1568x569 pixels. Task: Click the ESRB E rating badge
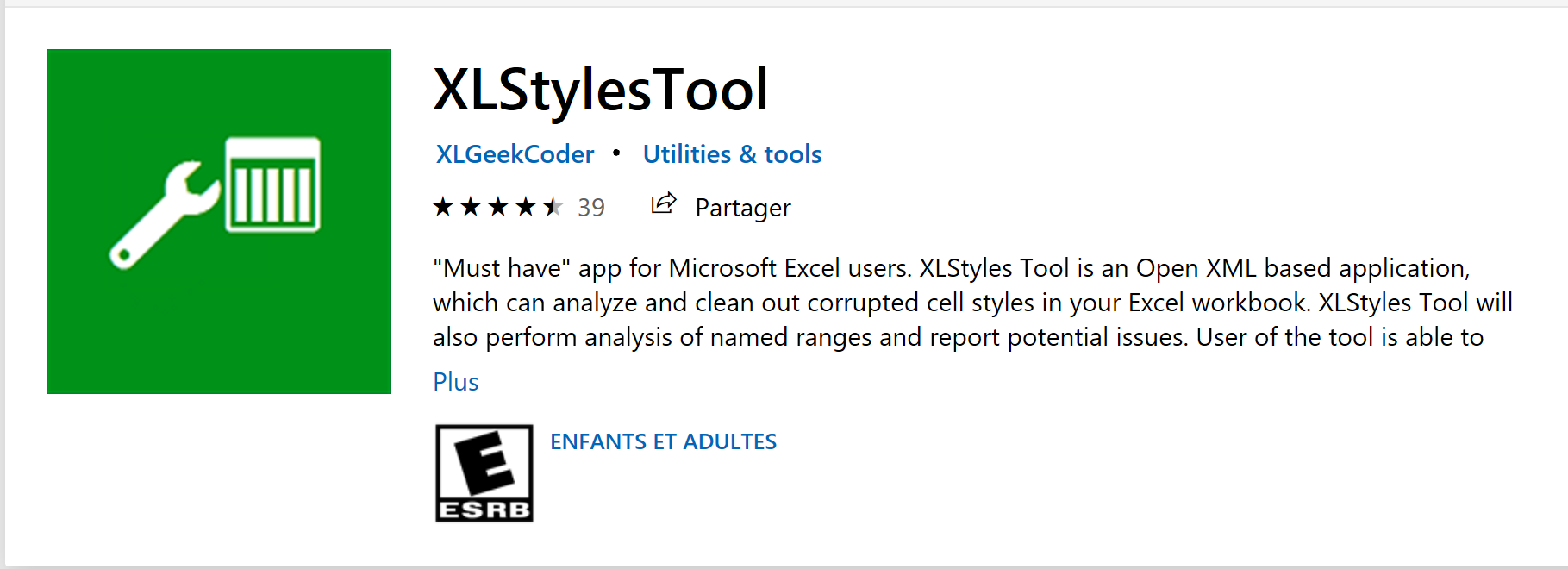coord(484,473)
